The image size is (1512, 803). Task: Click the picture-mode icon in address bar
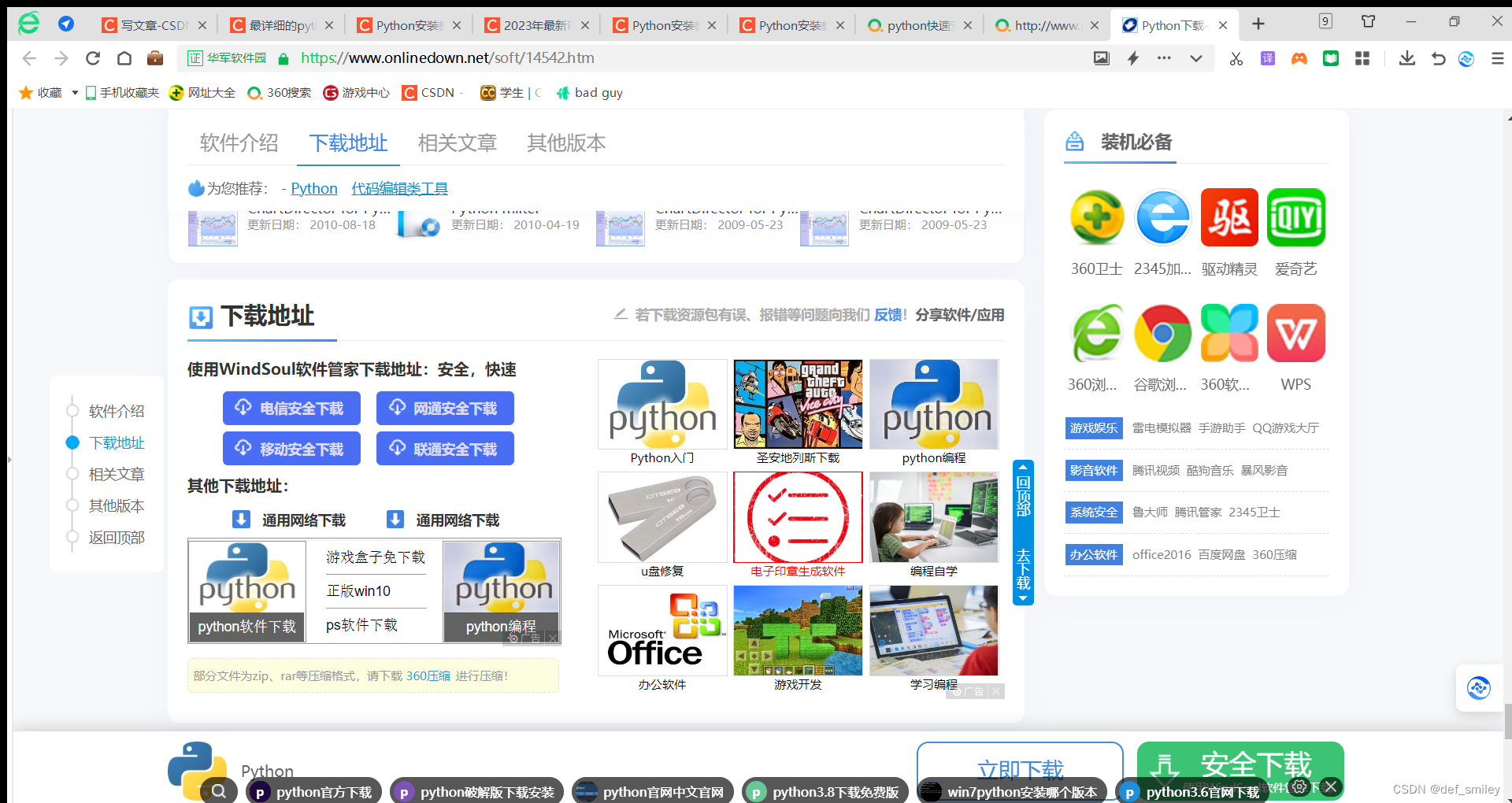click(1102, 58)
